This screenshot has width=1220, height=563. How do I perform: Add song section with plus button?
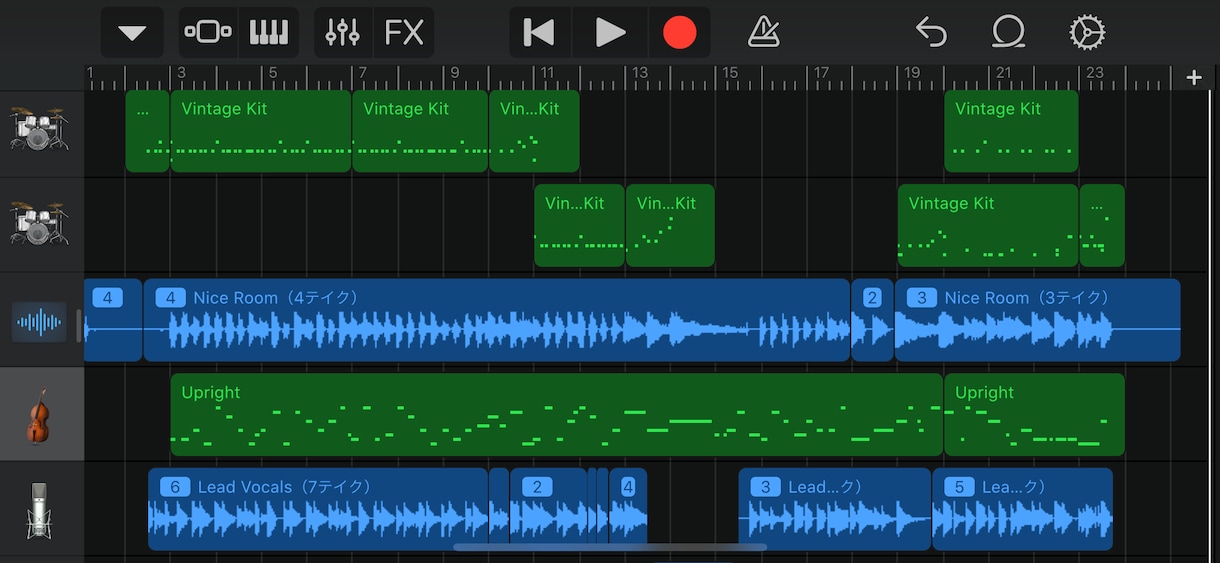click(x=1194, y=78)
